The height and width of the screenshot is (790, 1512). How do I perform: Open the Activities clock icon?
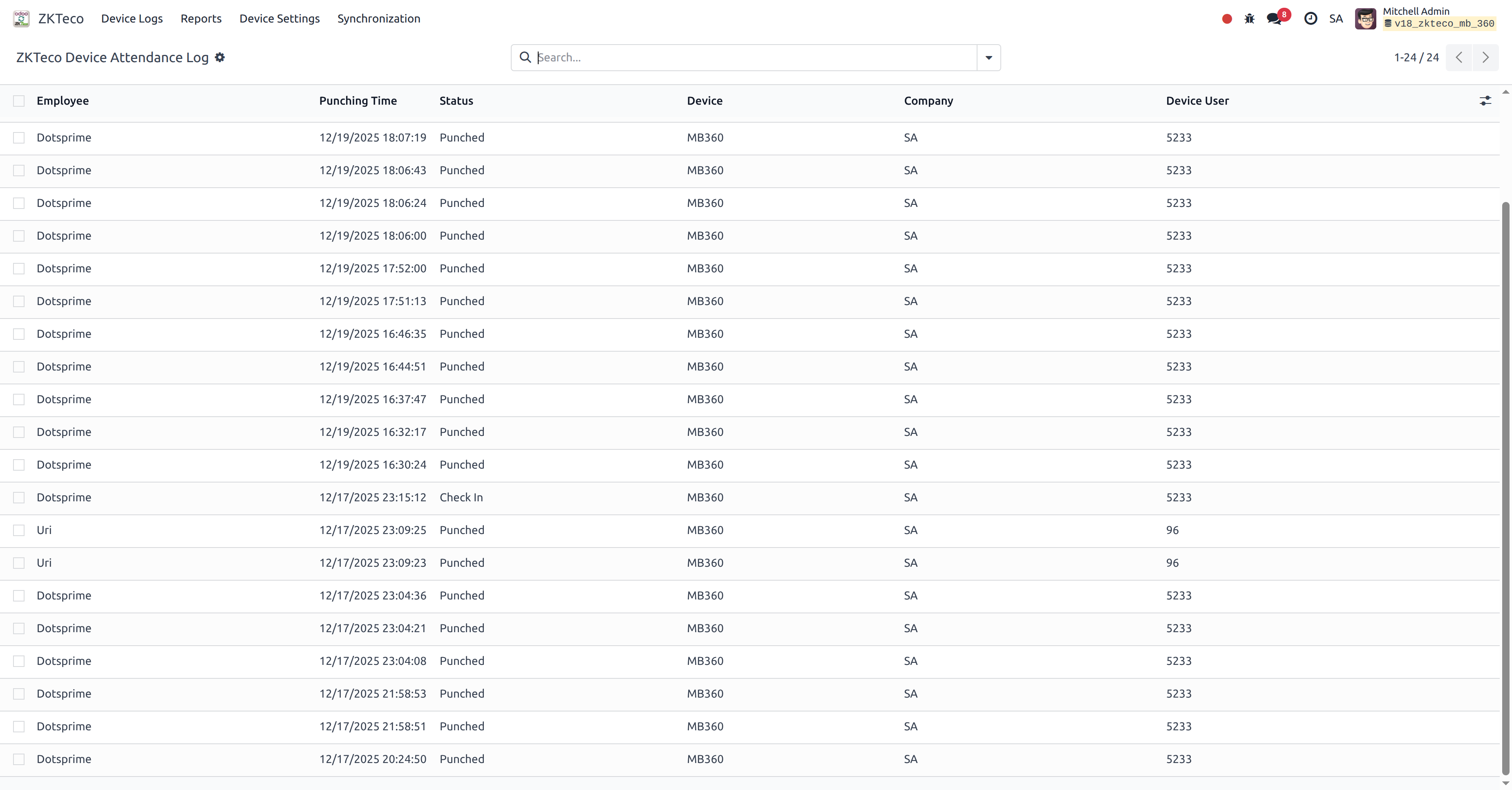[x=1311, y=18]
